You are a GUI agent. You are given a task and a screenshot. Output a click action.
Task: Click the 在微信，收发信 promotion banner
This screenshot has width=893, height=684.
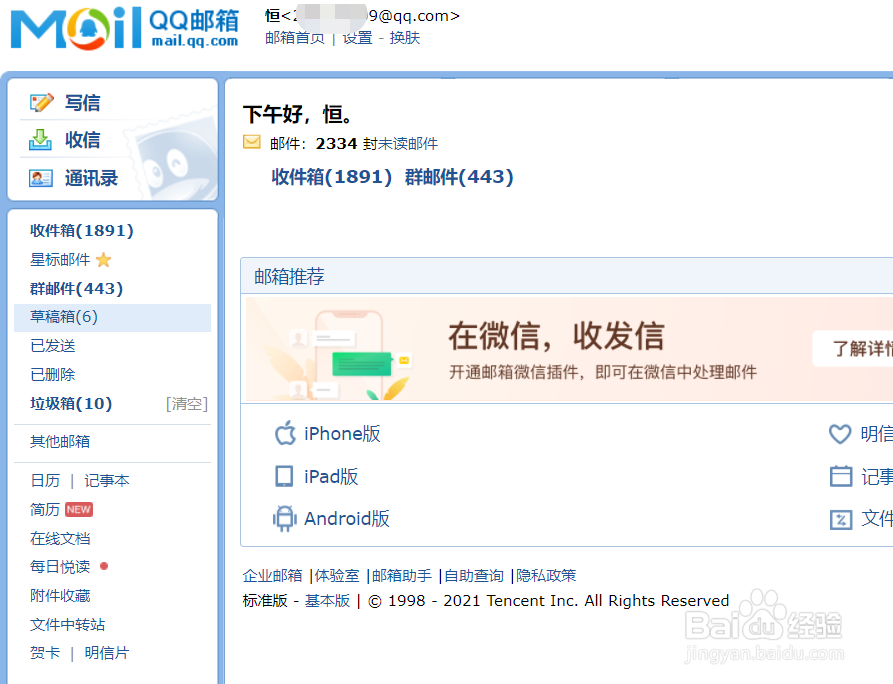[568, 349]
